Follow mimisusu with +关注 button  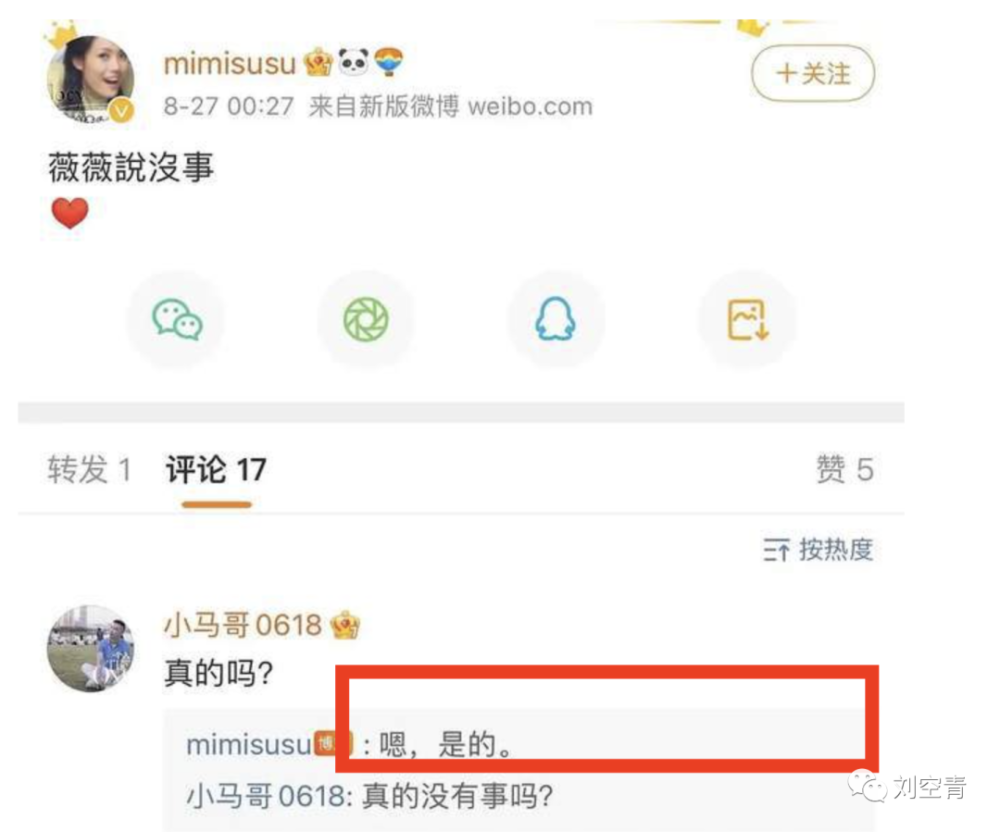pos(813,73)
